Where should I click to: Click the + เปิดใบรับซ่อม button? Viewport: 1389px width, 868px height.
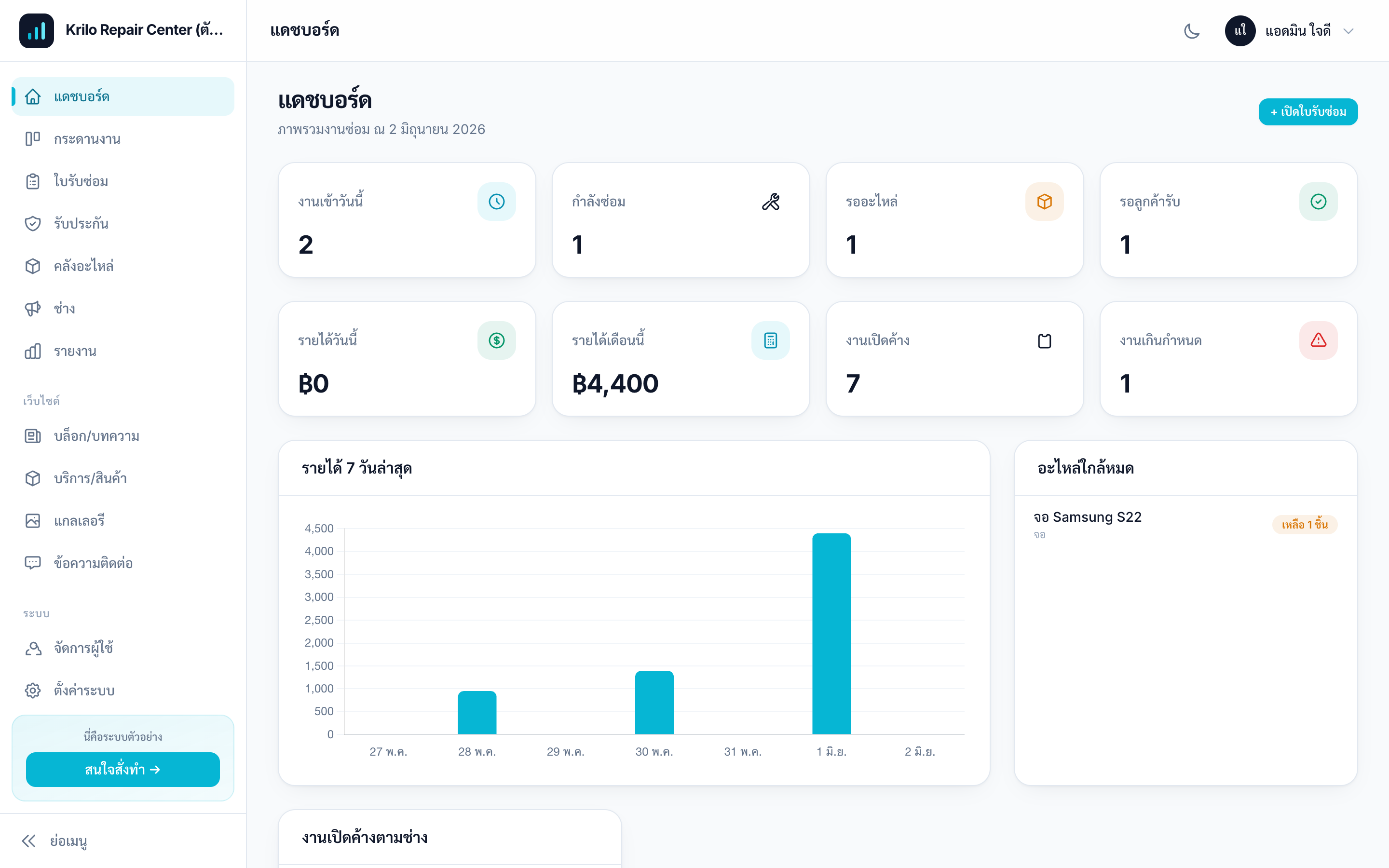tap(1307, 111)
